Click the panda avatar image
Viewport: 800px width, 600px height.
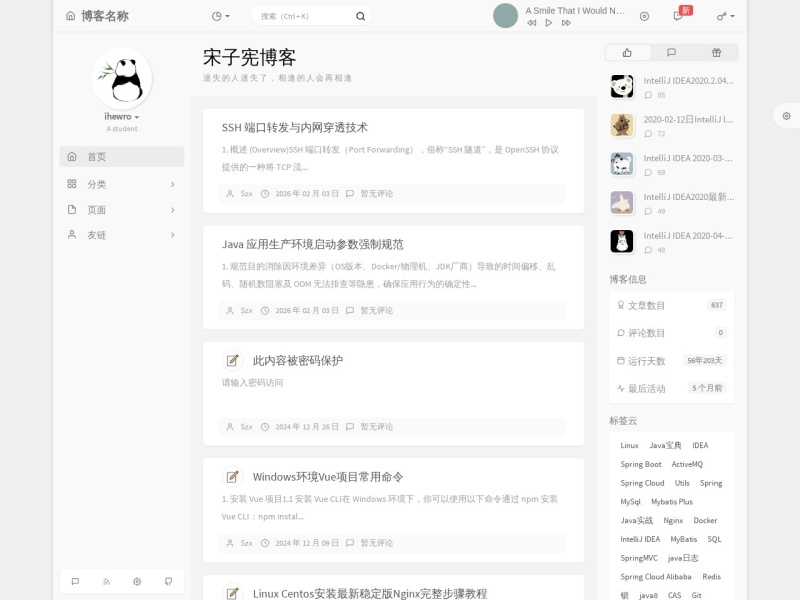tap(122, 78)
